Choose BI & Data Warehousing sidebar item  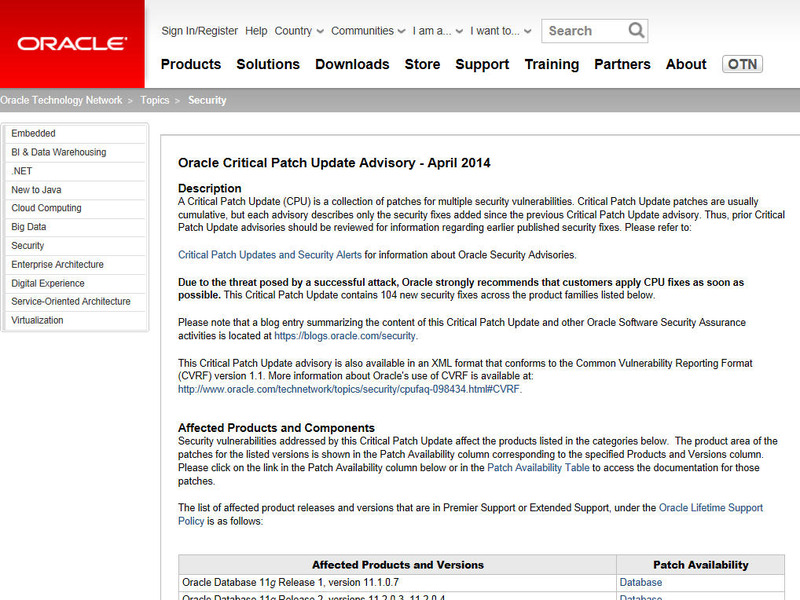click(x=58, y=152)
